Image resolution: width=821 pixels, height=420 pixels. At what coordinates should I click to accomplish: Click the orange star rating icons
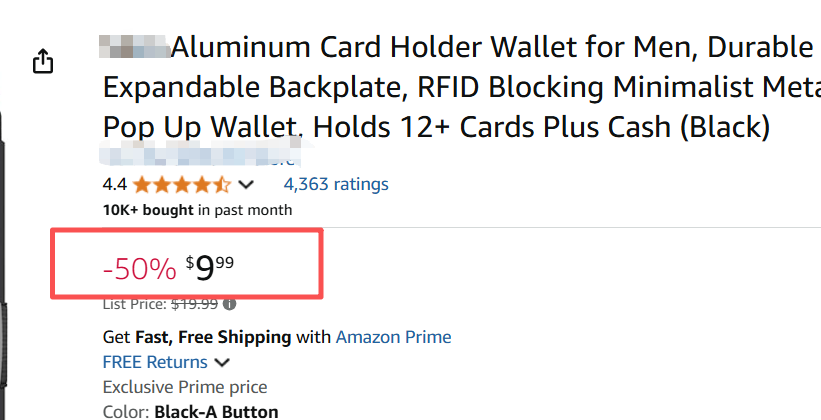tap(181, 184)
